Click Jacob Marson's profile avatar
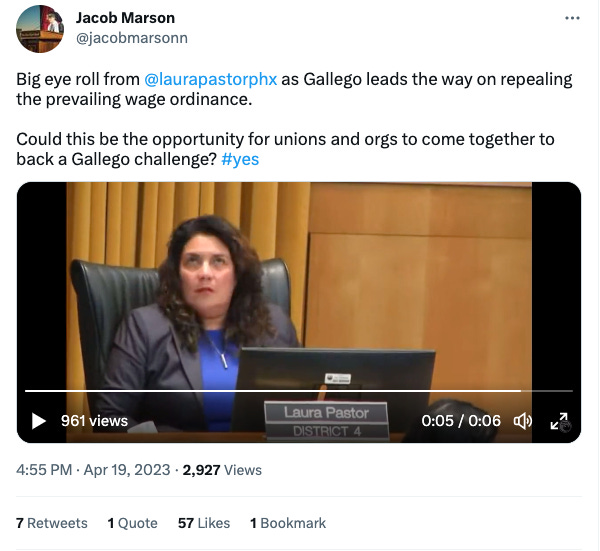 point(40,29)
